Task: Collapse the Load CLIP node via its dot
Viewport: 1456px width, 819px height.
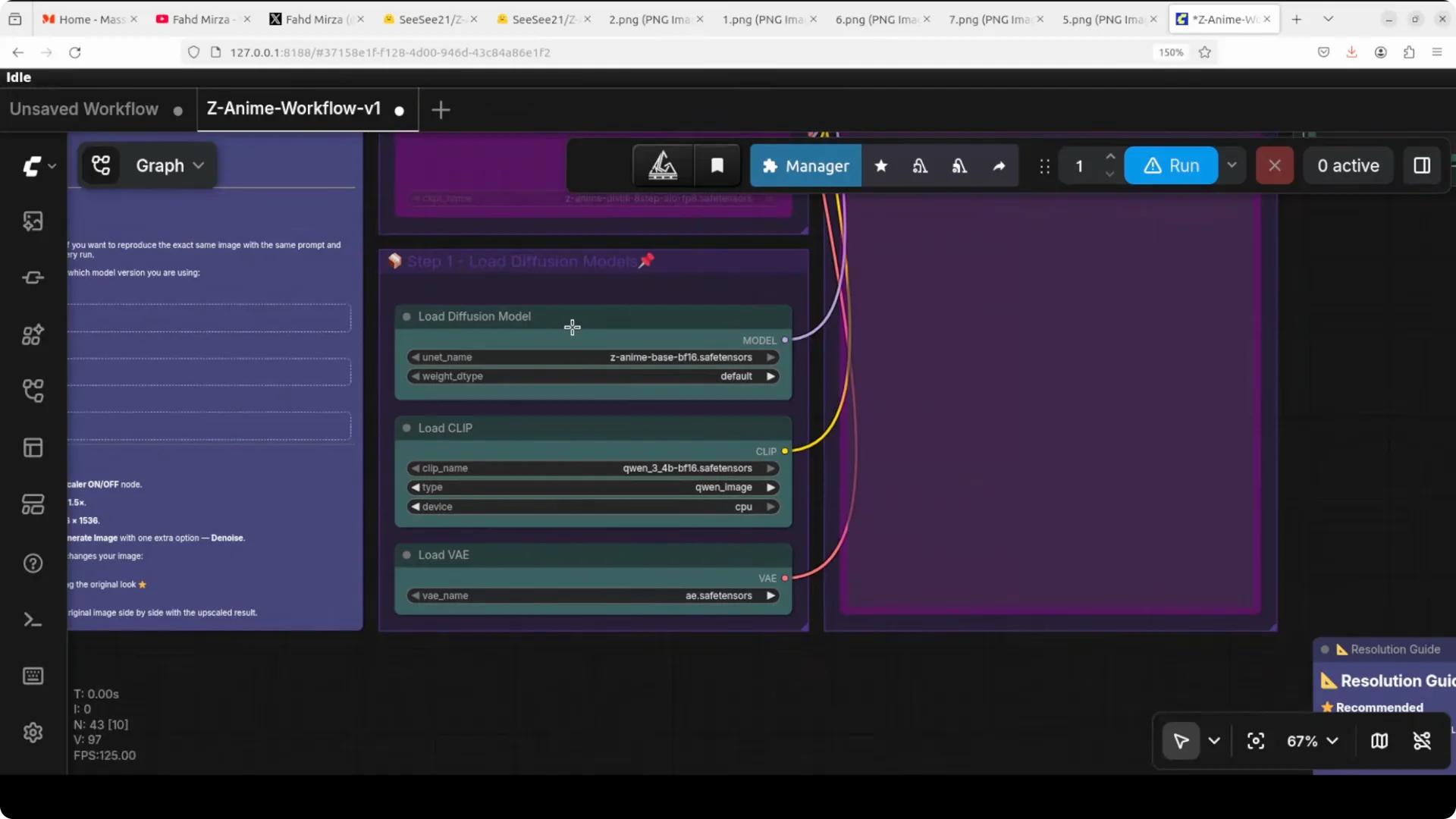Action: 406,428
